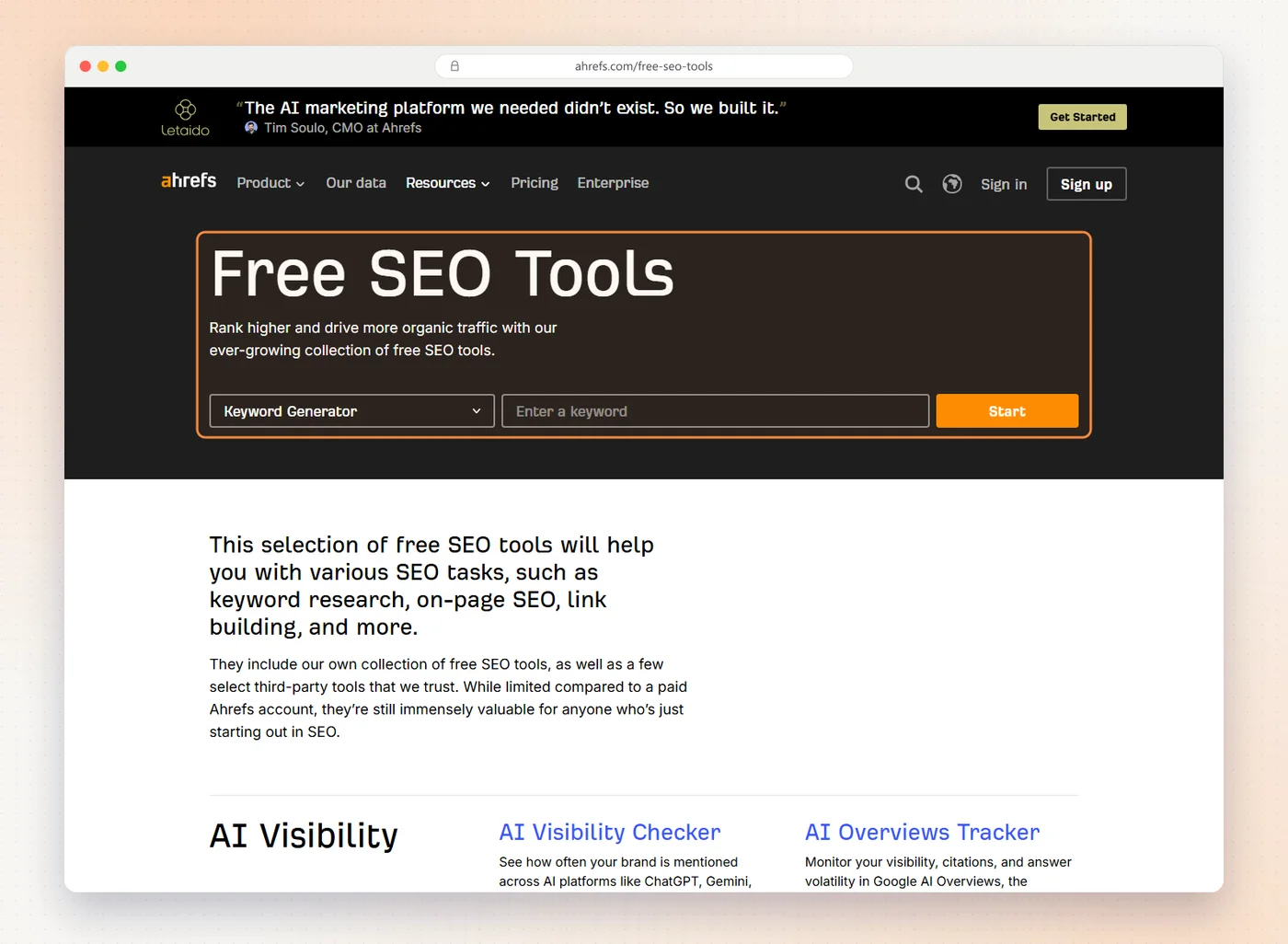Open the AI Overviews Tracker link
This screenshot has width=1288, height=944.
[x=923, y=832]
